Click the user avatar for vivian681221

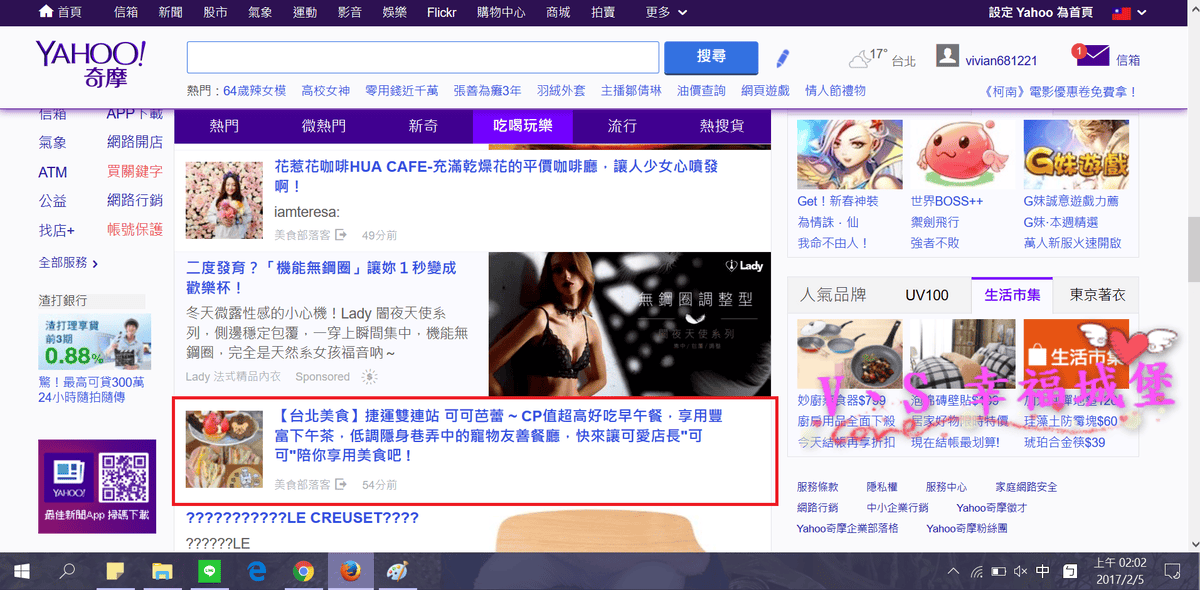[947, 56]
